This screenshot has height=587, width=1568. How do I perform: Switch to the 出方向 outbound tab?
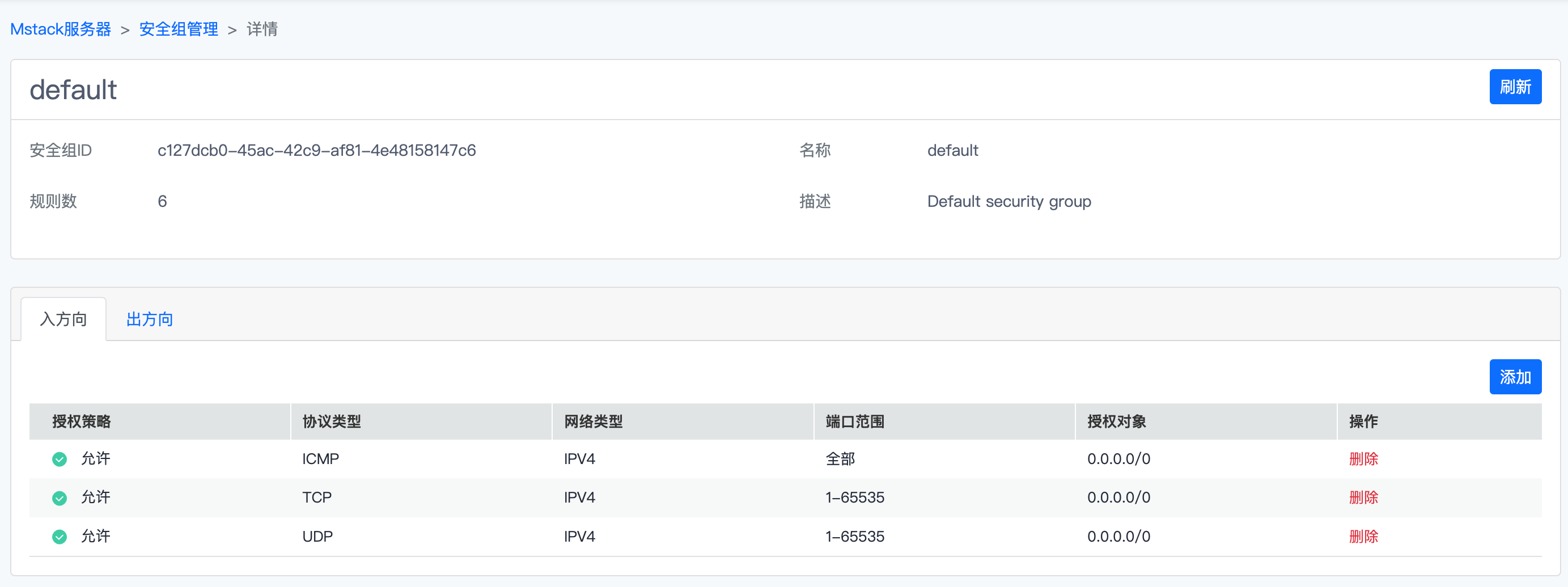[150, 320]
